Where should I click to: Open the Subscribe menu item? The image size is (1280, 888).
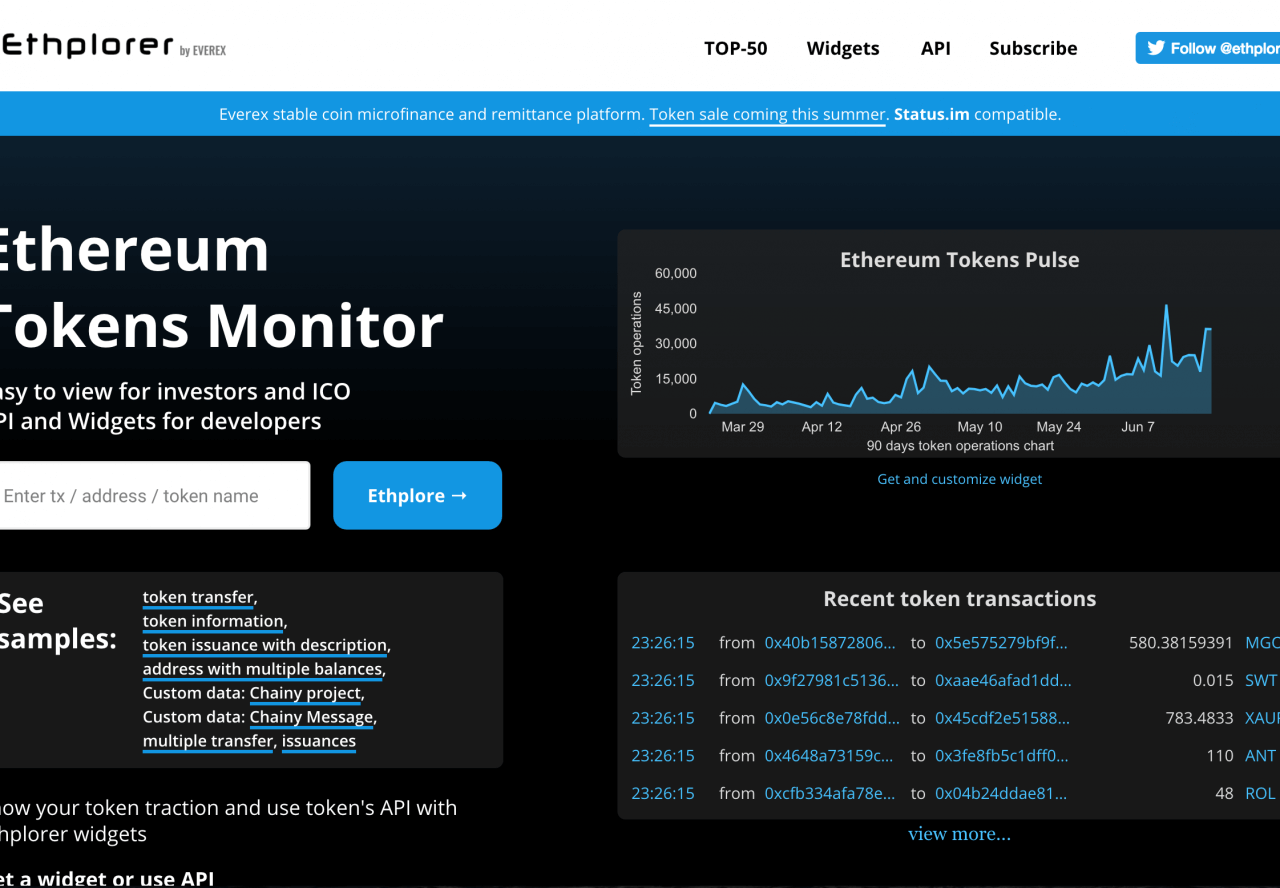(x=1033, y=48)
